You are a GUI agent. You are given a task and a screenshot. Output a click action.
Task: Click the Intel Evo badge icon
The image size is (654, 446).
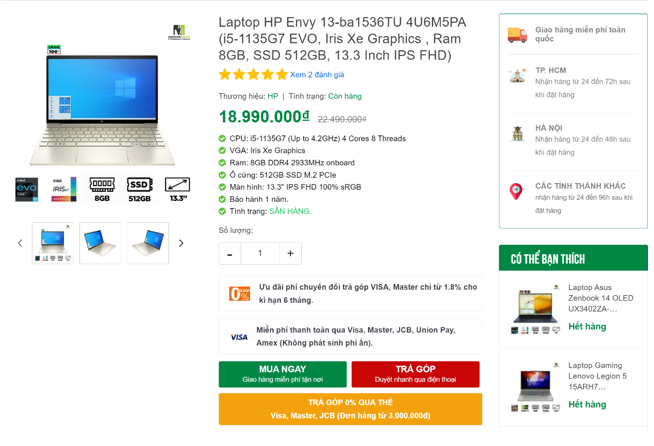point(27,189)
